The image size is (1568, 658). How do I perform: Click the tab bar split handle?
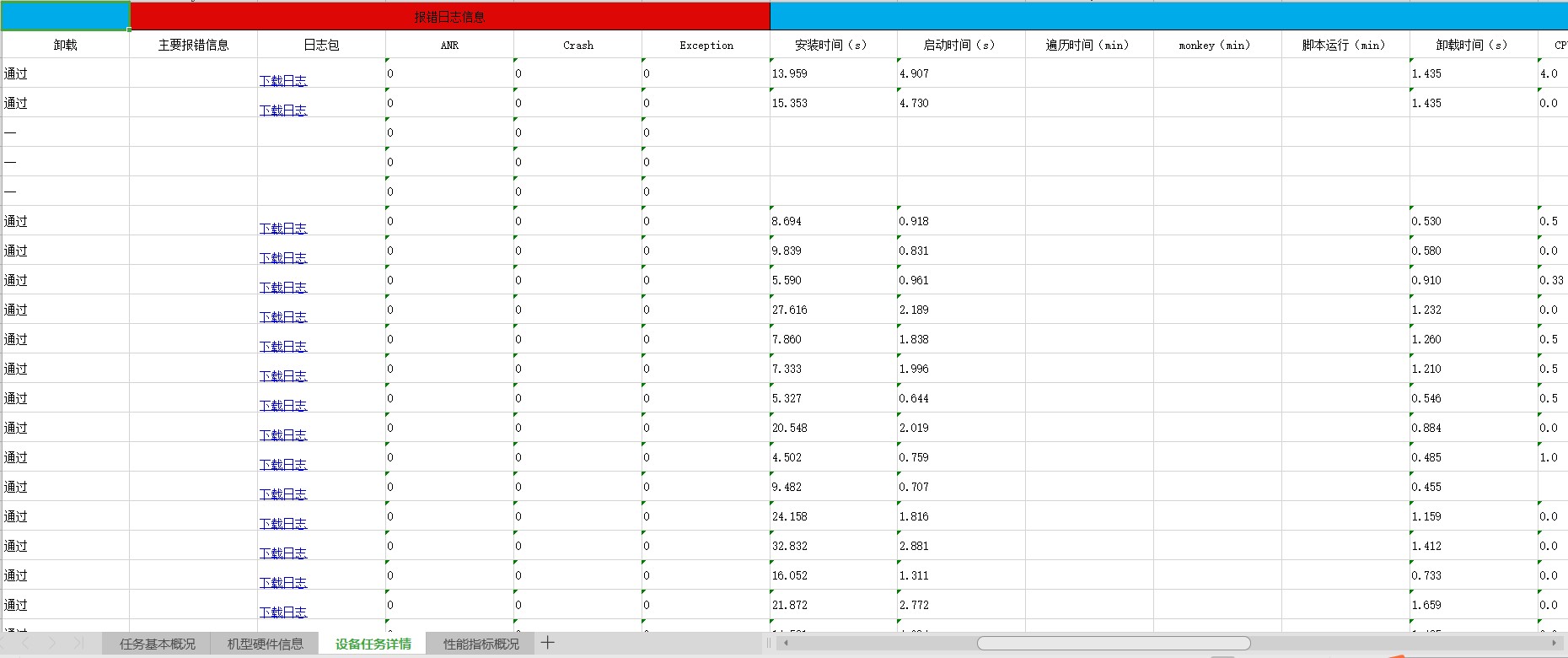coord(768,643)
